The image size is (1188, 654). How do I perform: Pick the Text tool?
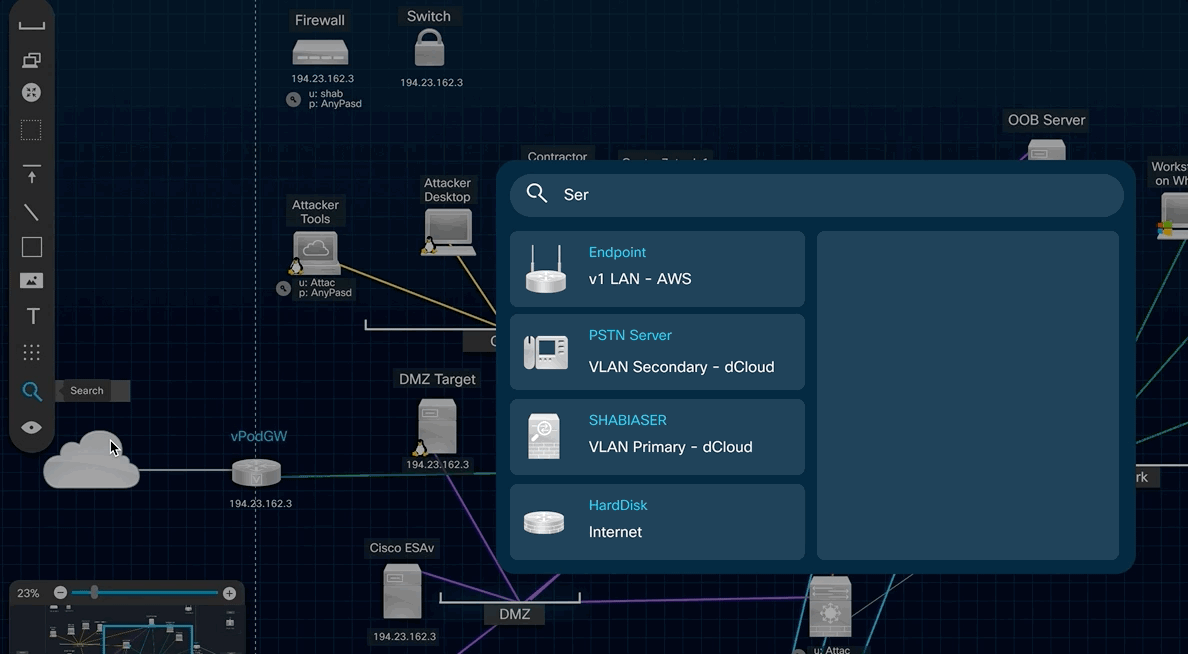[33, 316]
